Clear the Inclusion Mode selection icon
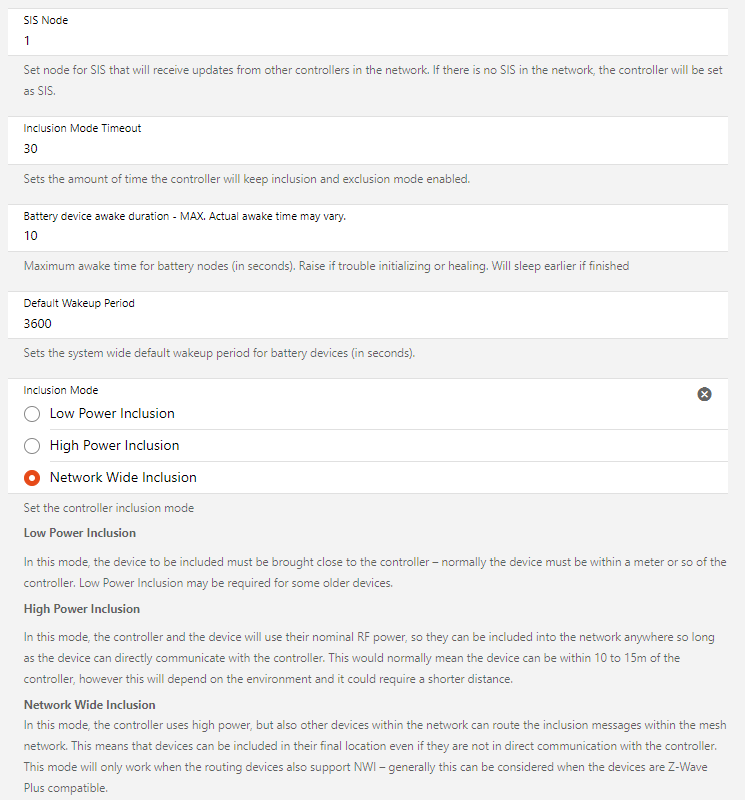 (x=704, y=394)
